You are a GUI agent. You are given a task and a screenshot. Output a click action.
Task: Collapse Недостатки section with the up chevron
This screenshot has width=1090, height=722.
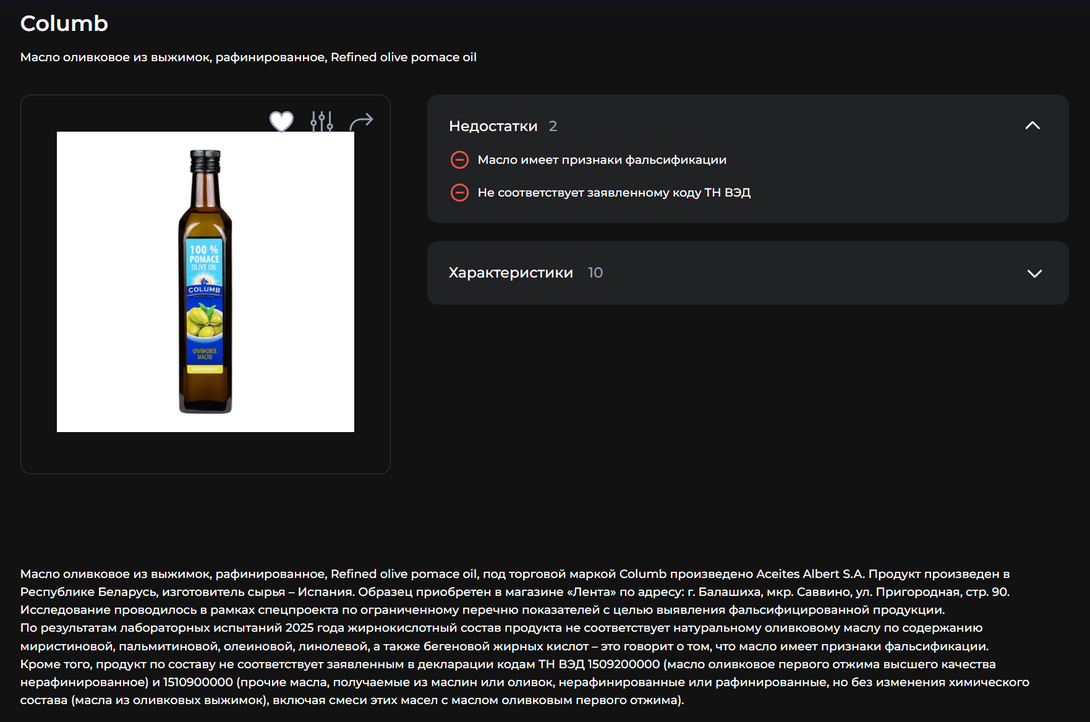pos(1033,126)
